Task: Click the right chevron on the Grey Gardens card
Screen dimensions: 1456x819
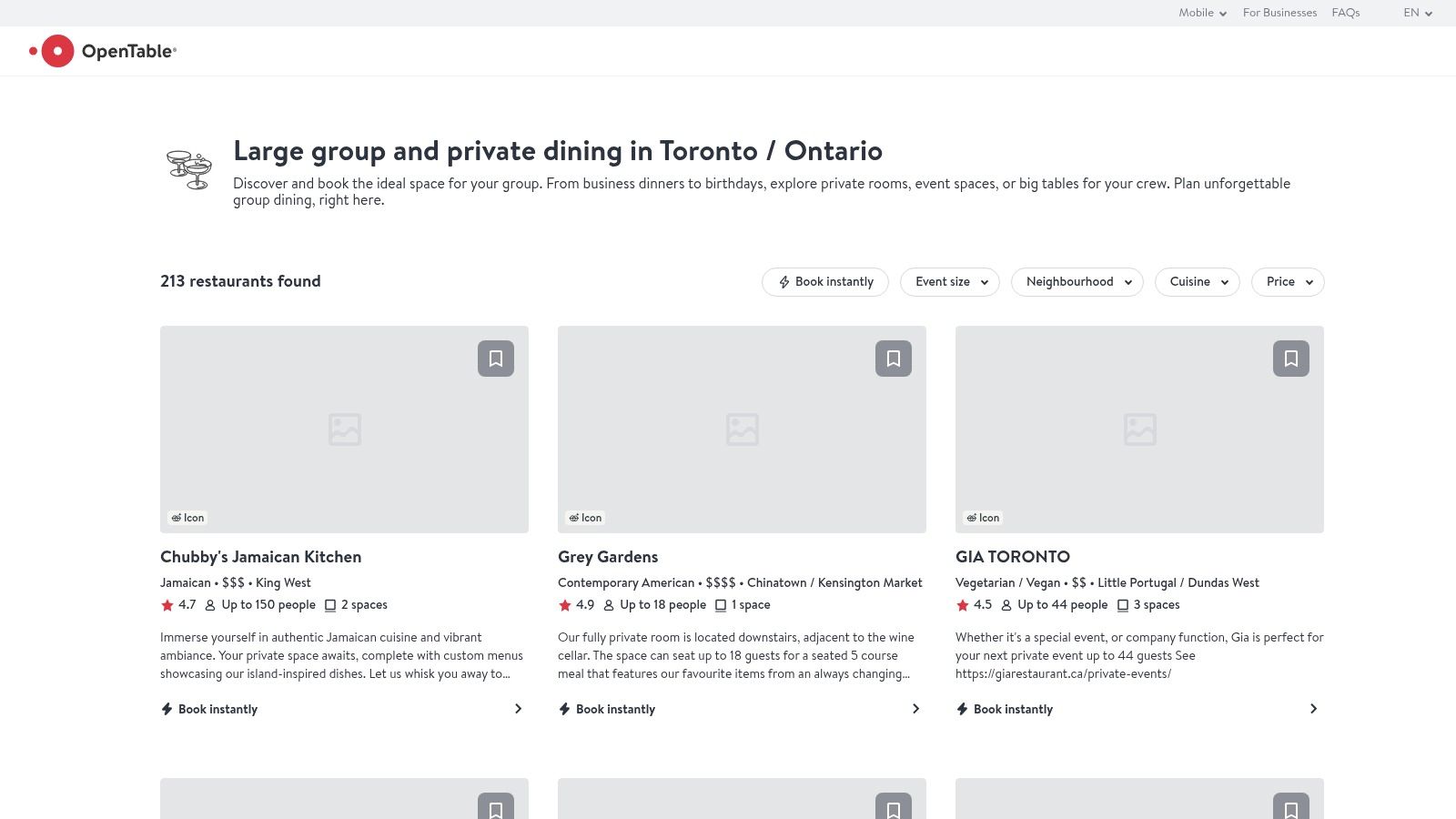Action: pyautogui.click(x=915, y=709)
